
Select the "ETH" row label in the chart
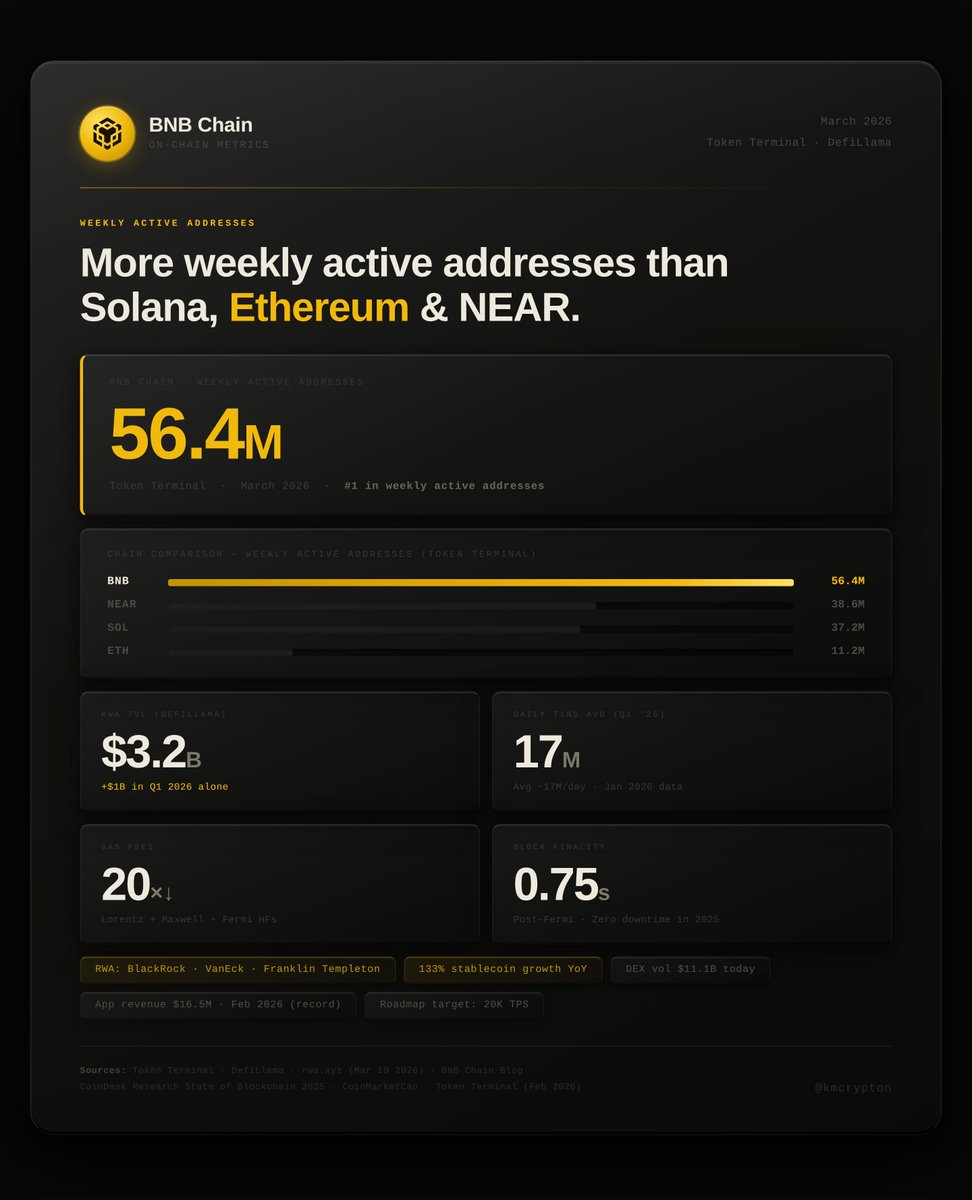point(118,651)
